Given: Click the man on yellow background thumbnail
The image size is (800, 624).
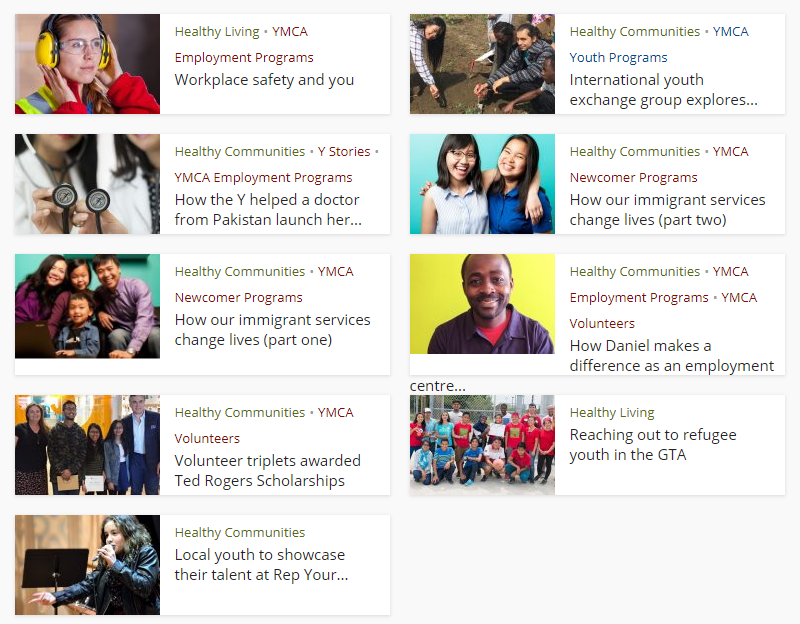Looking at the screenshot, I should (482, 304).
